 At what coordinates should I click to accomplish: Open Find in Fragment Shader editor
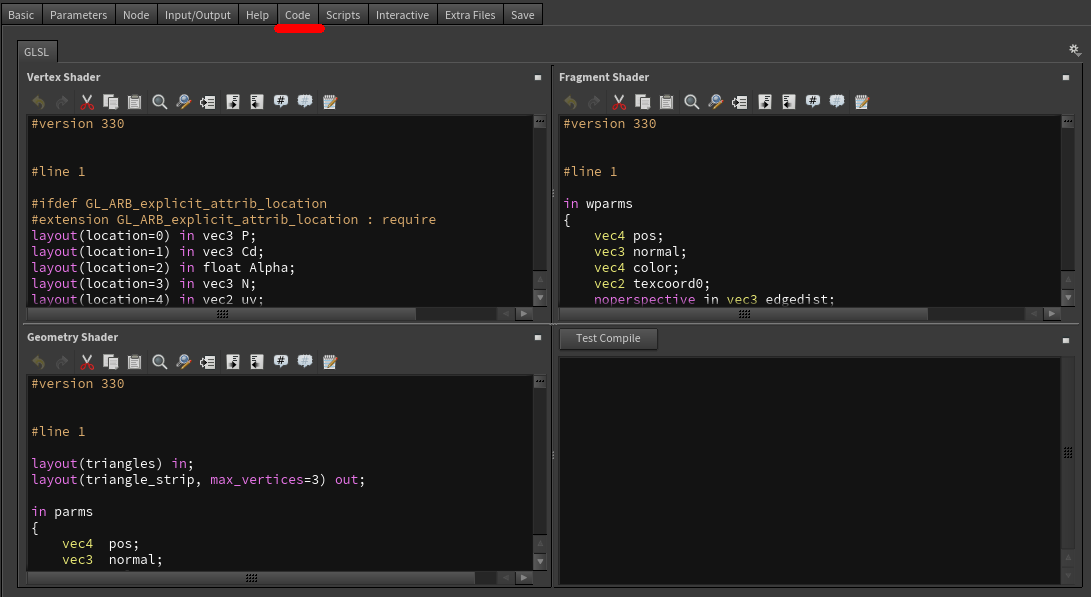(691, 102)
